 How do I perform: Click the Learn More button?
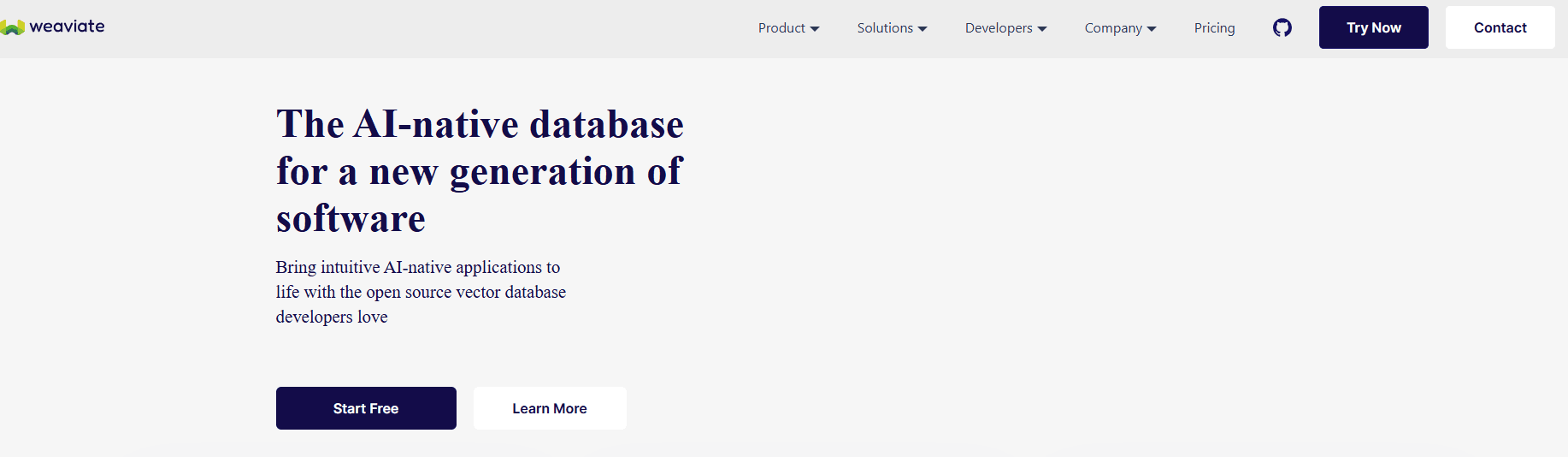coord(550,408)
